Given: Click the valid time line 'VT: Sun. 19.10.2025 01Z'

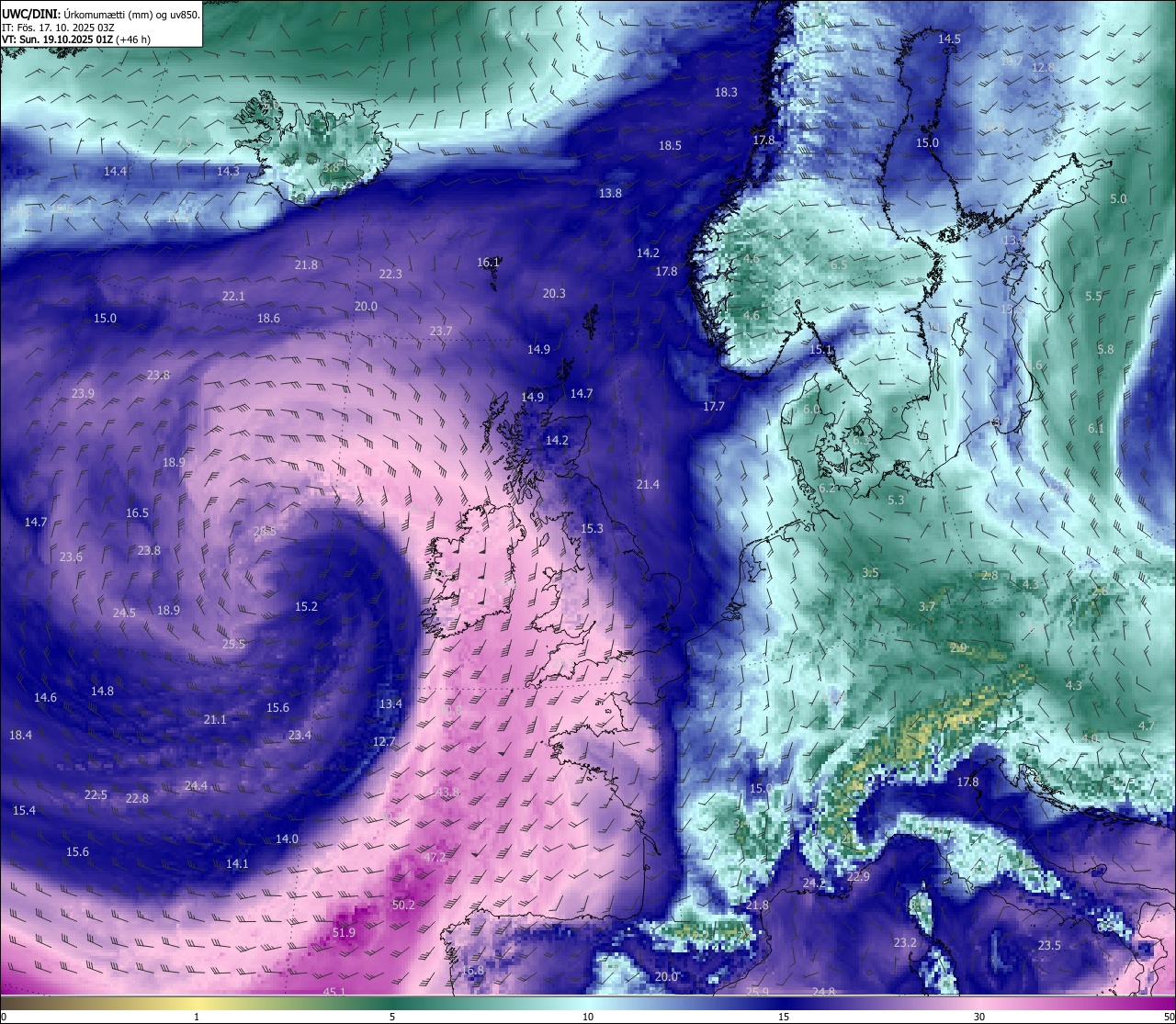Looking at the screenshot, I should point(57,39).
